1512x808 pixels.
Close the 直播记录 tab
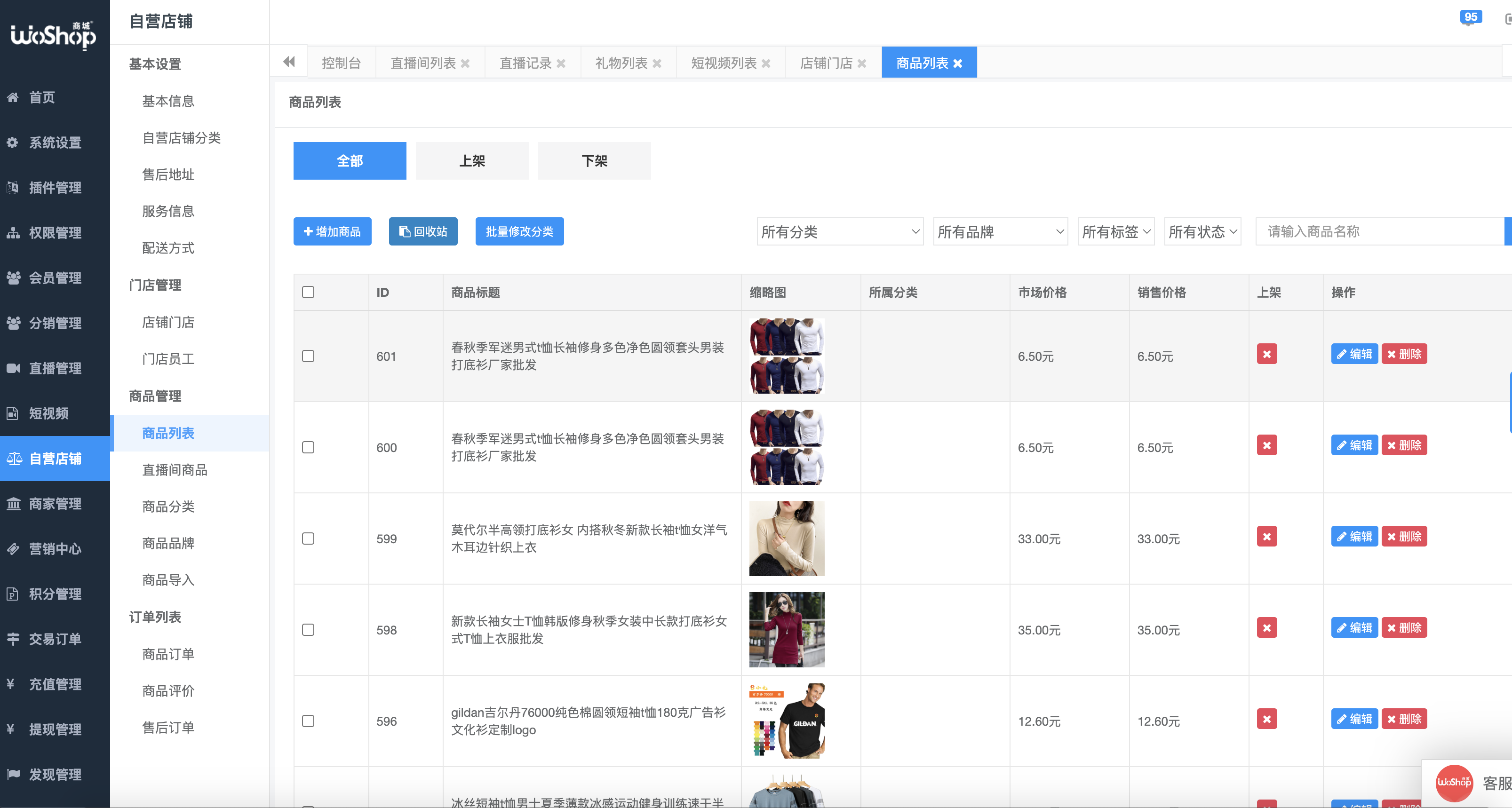pyautogui.click(x=561, y=63)
